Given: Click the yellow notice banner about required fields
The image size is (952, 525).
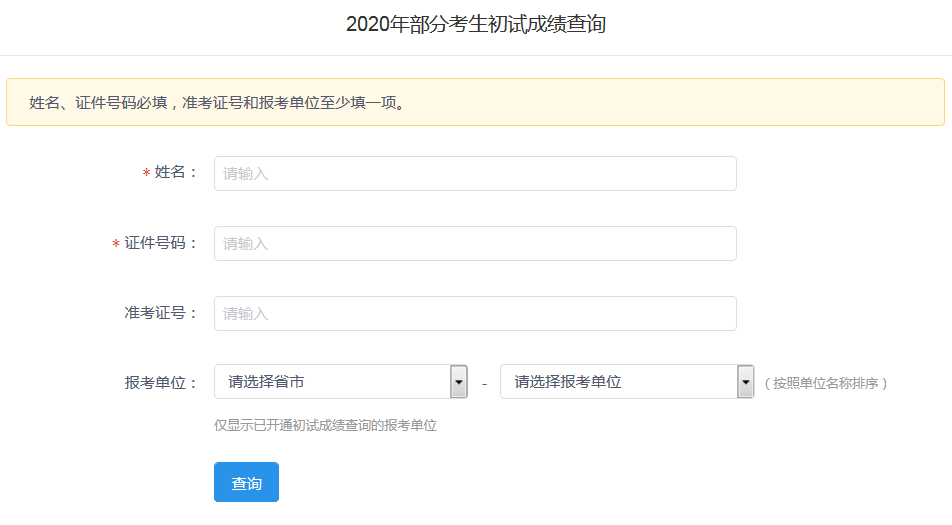Looking at the screenshot, I should click(x=475, y=102).
